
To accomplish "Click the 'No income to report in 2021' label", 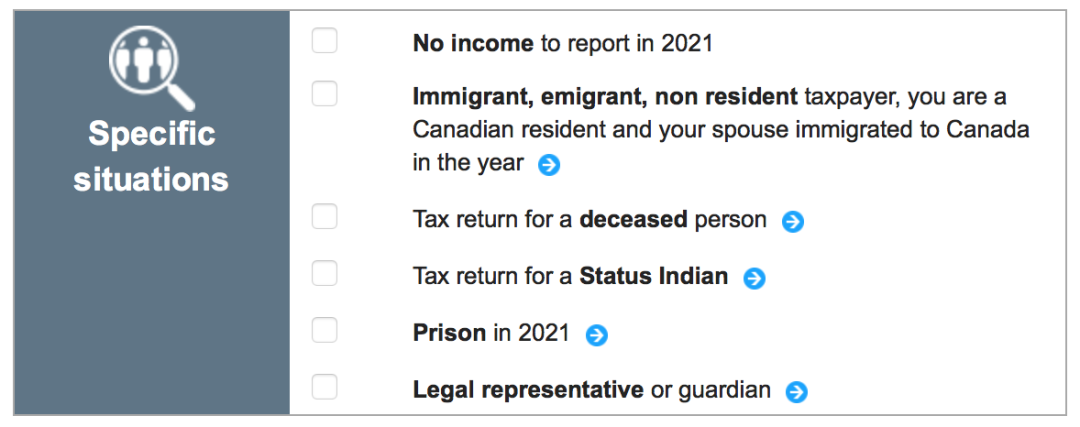I will pos(562,43).
